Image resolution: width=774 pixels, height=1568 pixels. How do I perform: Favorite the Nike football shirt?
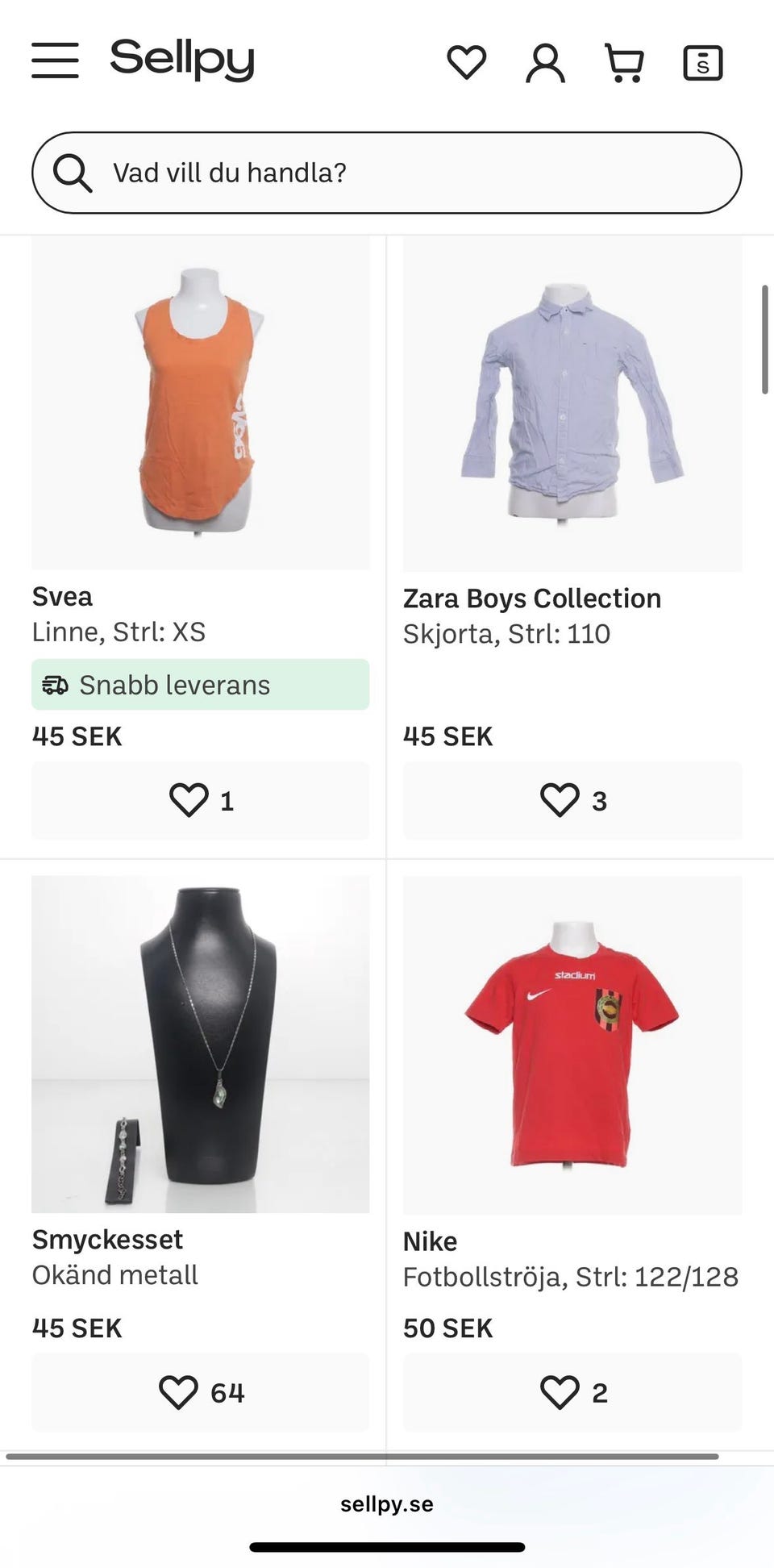pyautogui.click(x=572, y=1392)
